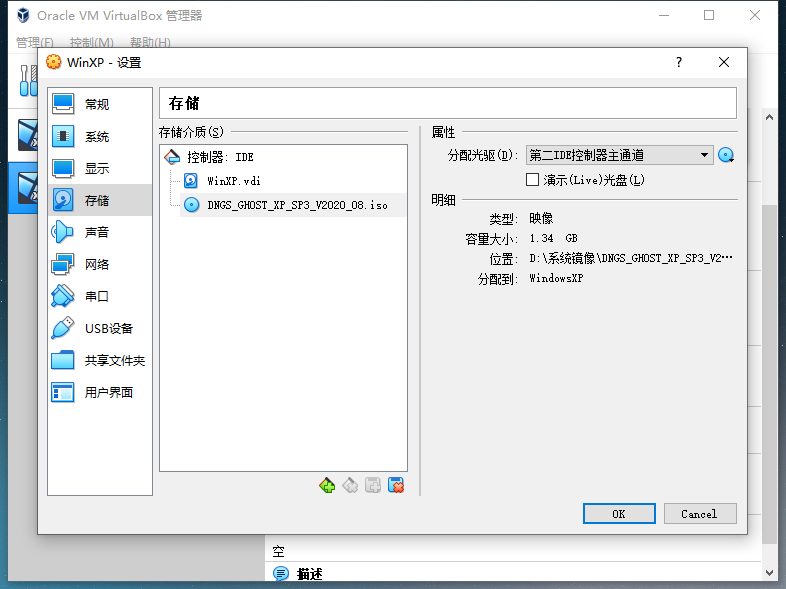Click the 描述 heading in main window
Viewport: 786px width, 589px height.
(x=309, y=574)
